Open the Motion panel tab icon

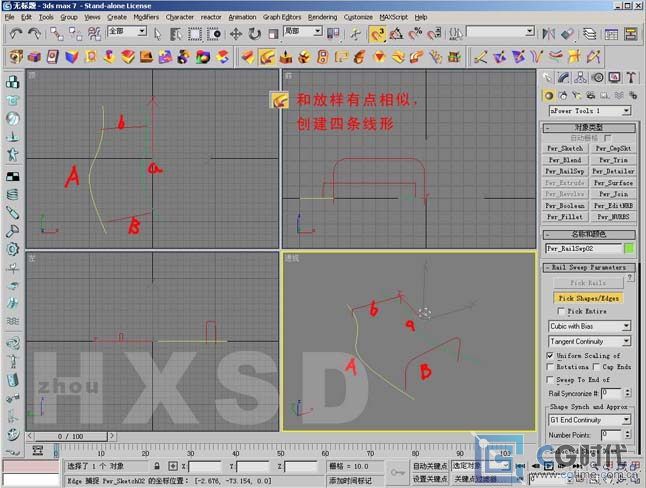coord(598,77)
